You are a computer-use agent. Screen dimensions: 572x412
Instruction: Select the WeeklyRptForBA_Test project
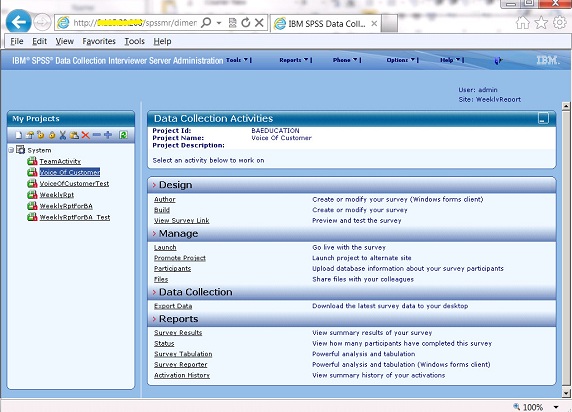[75, 217]
